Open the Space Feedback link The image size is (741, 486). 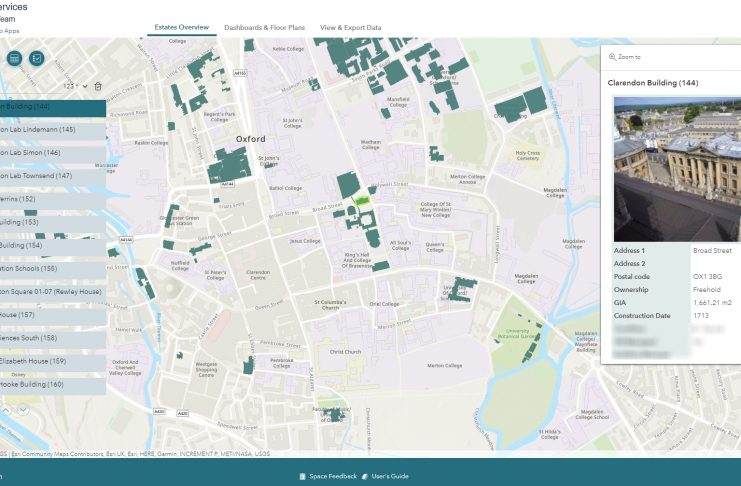[x=331, y=476]
